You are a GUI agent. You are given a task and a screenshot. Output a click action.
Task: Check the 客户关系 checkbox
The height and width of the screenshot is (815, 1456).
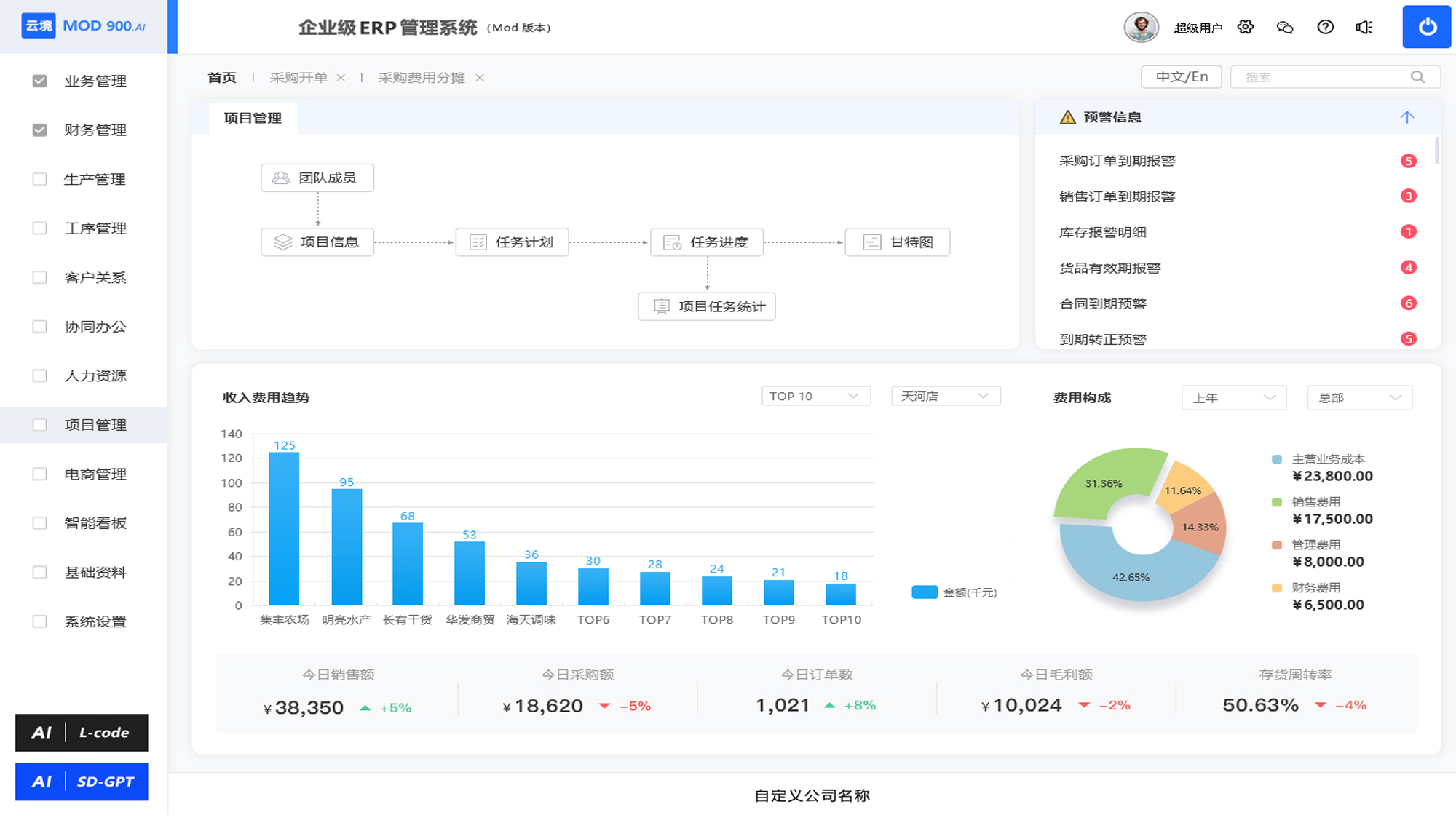40,277
